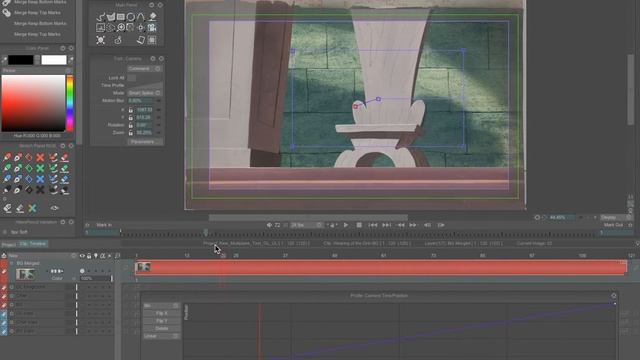Open the Mode Smart Spline dropdown
The width and height of the screenshot is (640, 360).
pyautogui.click(x=144, y=93)
